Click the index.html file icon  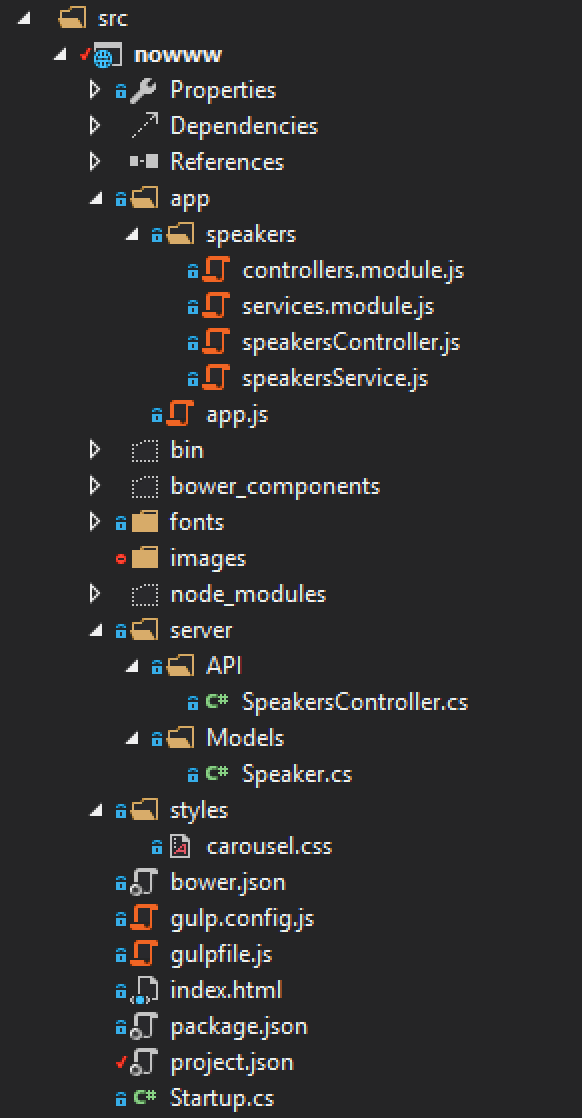(x=144, y=990)
